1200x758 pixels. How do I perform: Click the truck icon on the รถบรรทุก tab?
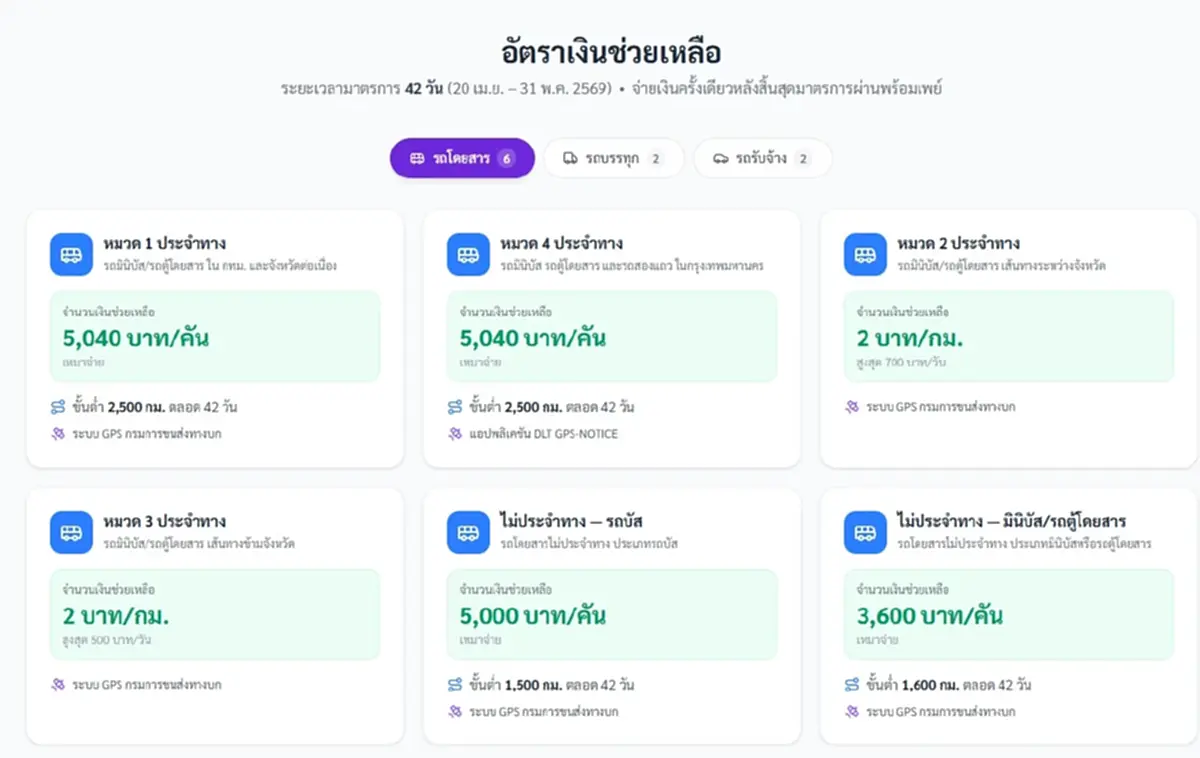(571, 158)
